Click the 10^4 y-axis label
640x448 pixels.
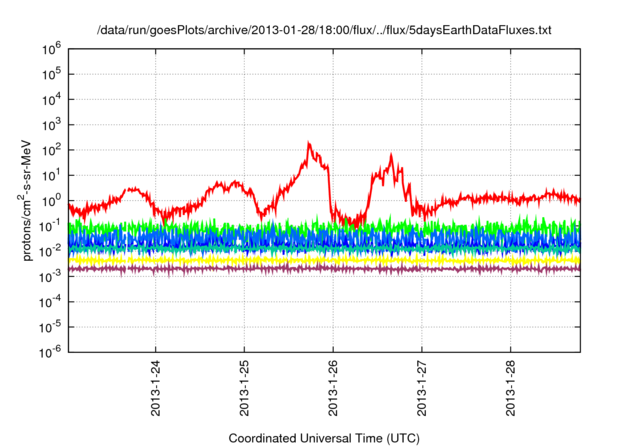tap(51, 100)
